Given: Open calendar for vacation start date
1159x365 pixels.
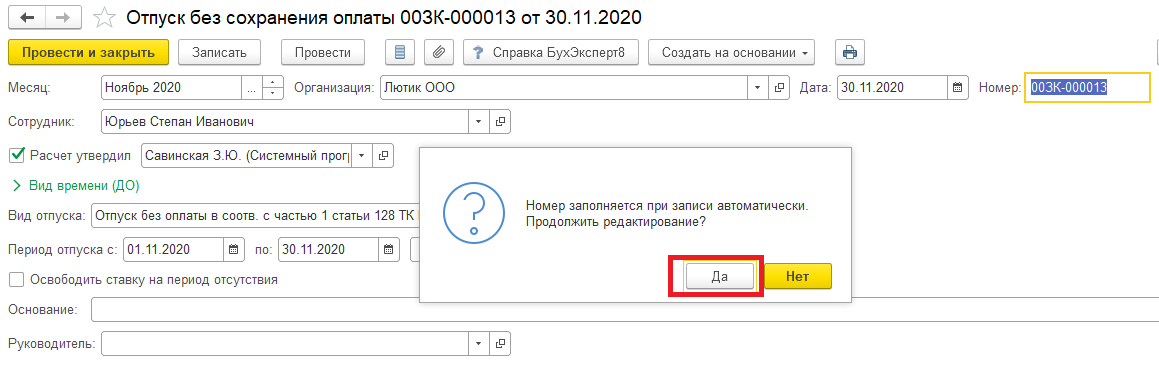Looking at the screenshot, I should coord(234,249).
